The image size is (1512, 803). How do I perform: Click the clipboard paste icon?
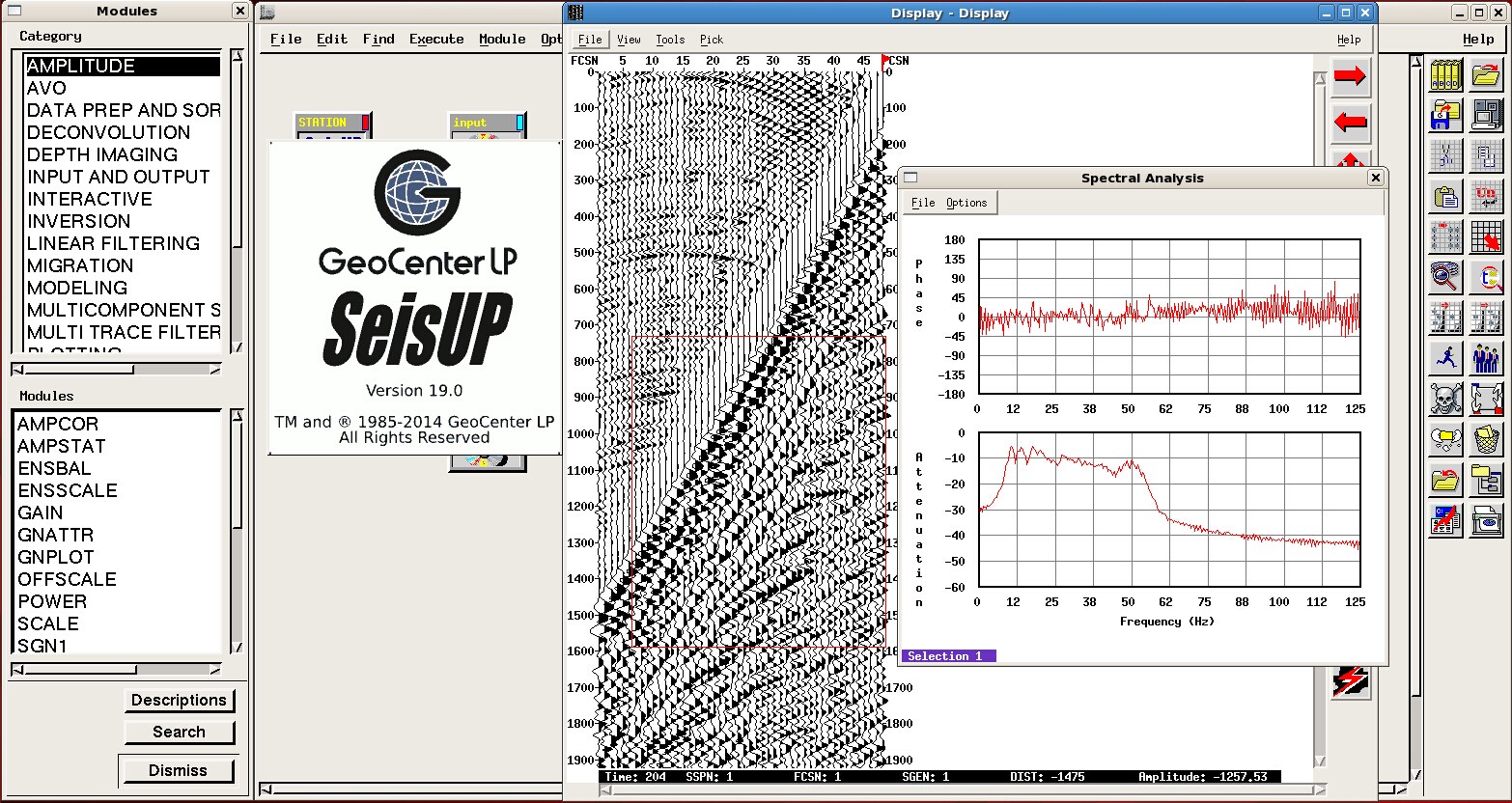(x=1445, y=197)
